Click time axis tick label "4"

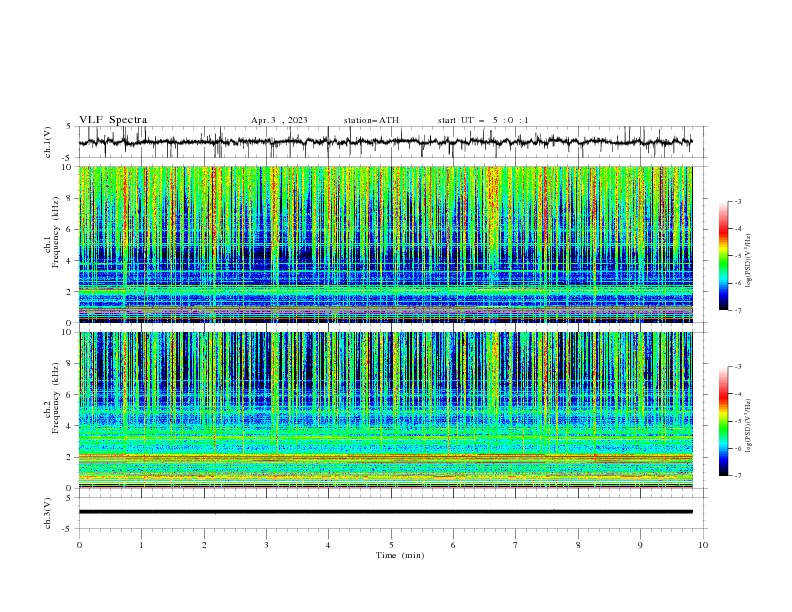(x=329, y=545)
